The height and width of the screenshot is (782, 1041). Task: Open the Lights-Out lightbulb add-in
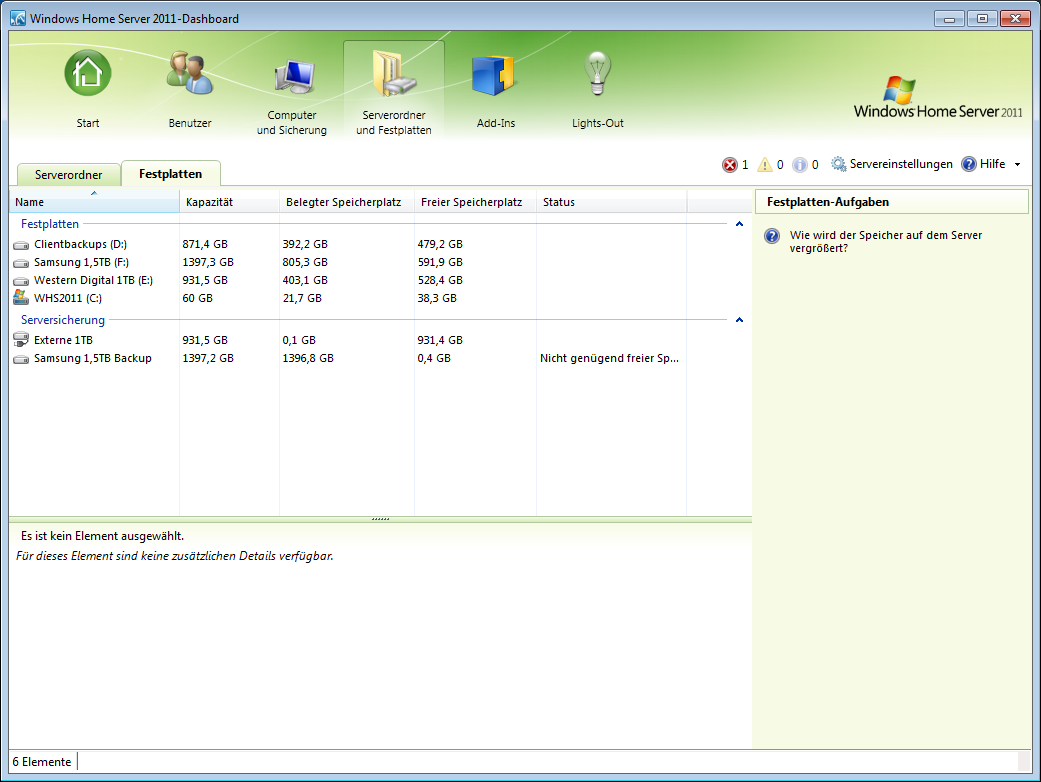point(598,73)
